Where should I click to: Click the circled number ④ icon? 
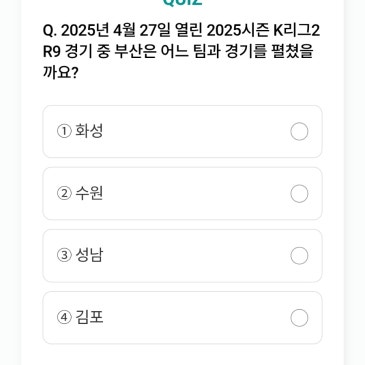(x=64, y=317)
